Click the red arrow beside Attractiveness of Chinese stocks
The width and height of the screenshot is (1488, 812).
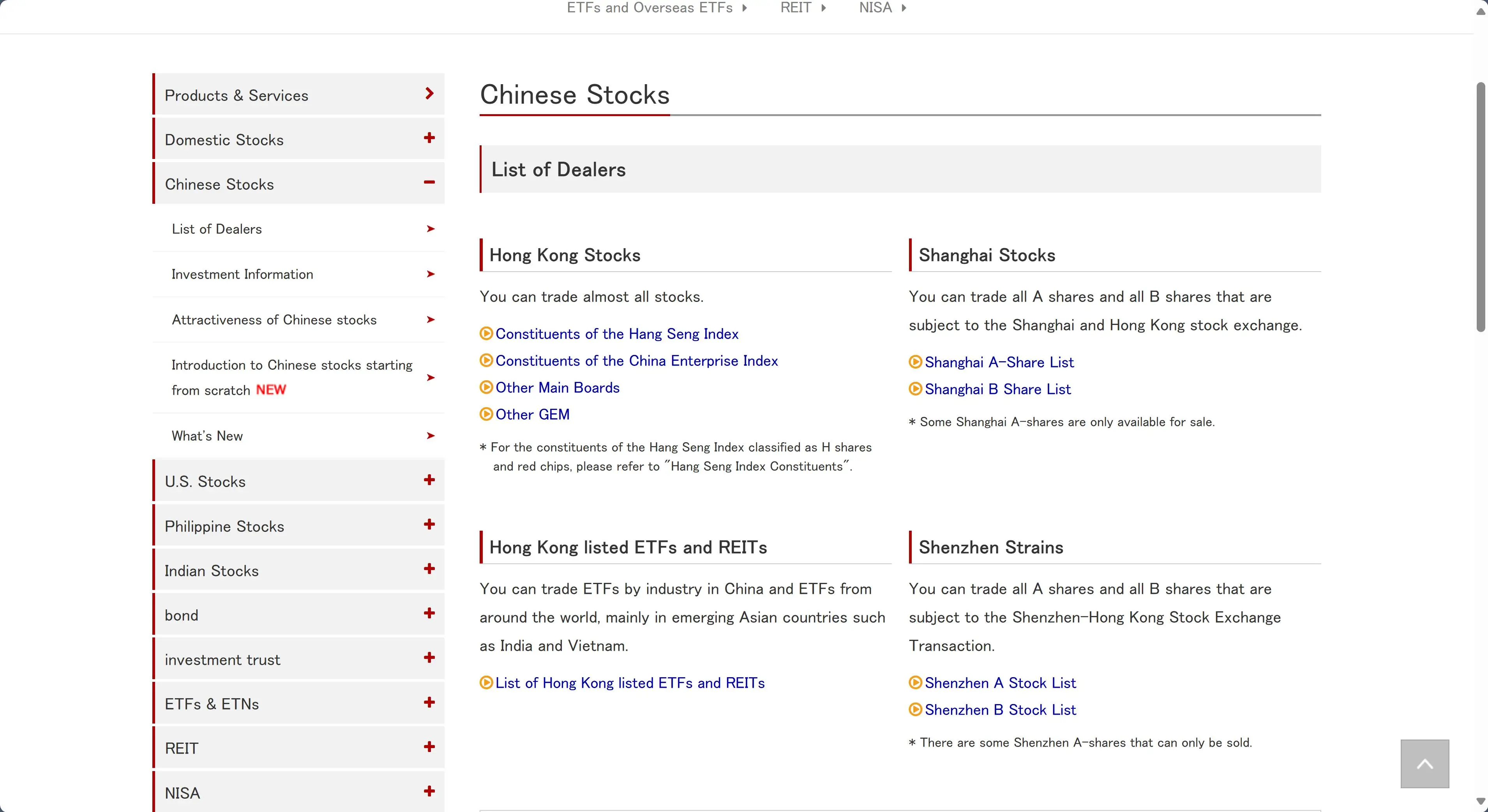tap(430, 320)
